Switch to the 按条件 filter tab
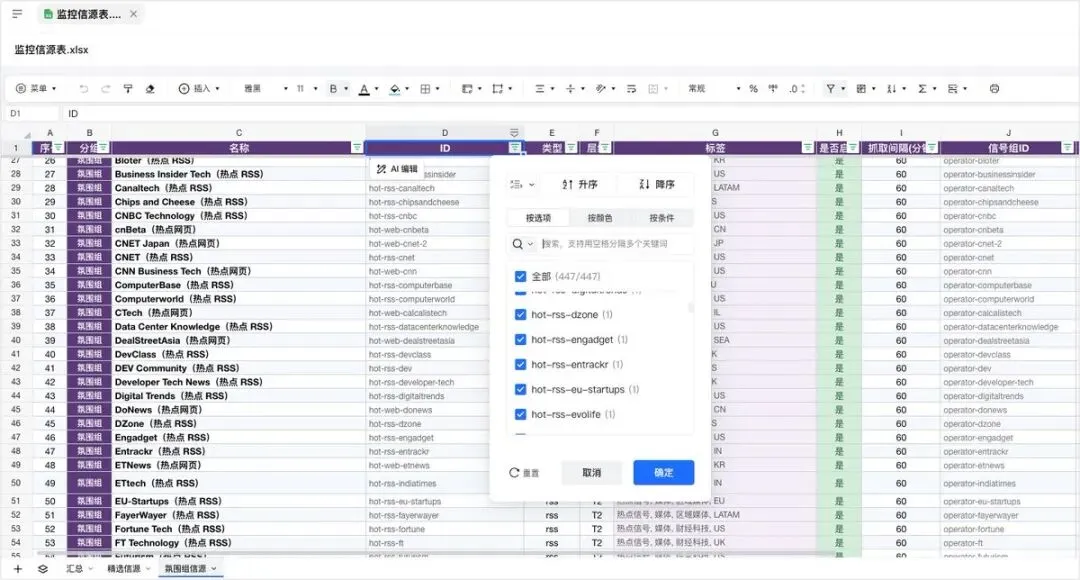The image size is (1080, 580). [x=661, y=218]
